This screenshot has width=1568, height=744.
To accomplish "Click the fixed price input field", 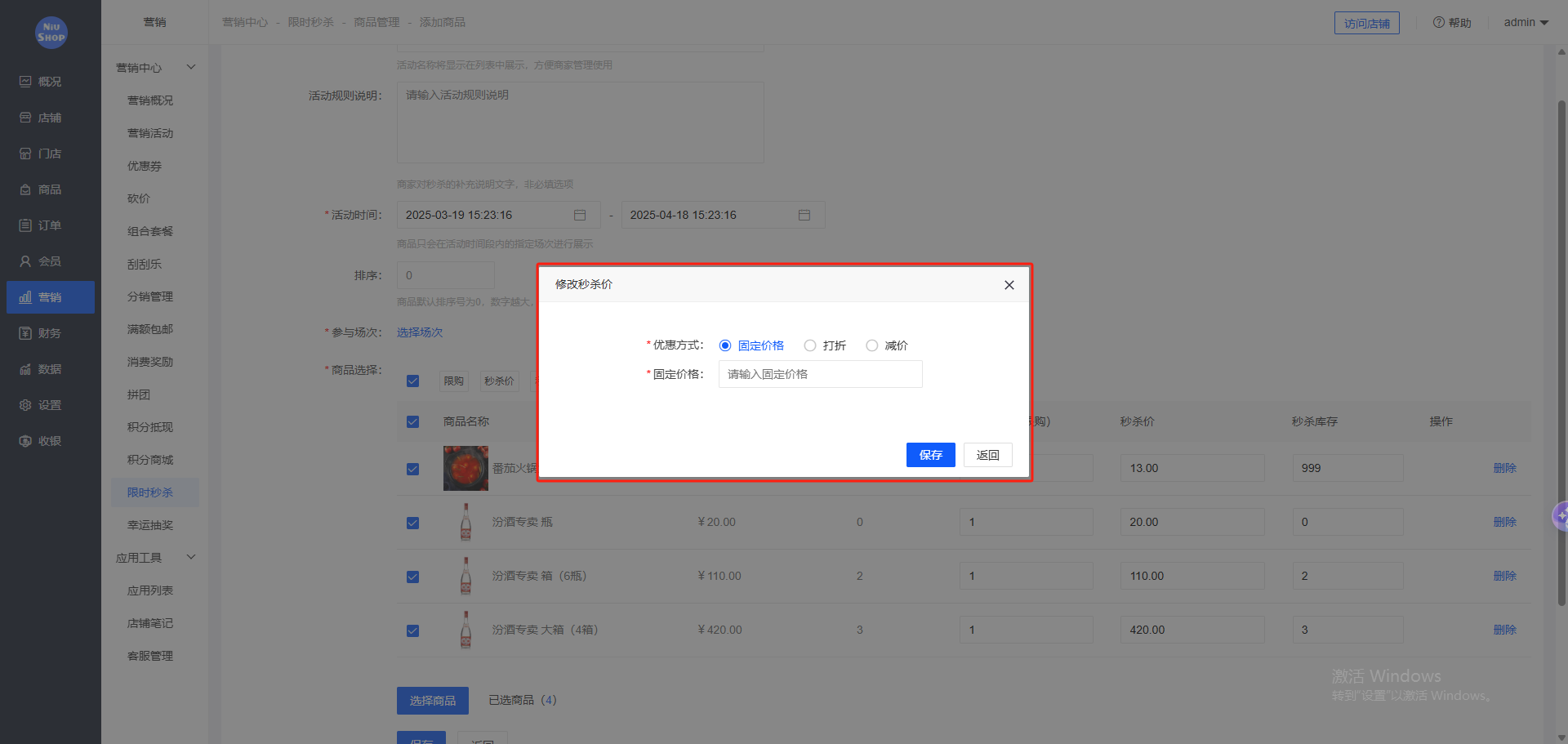I will point(819,373).
